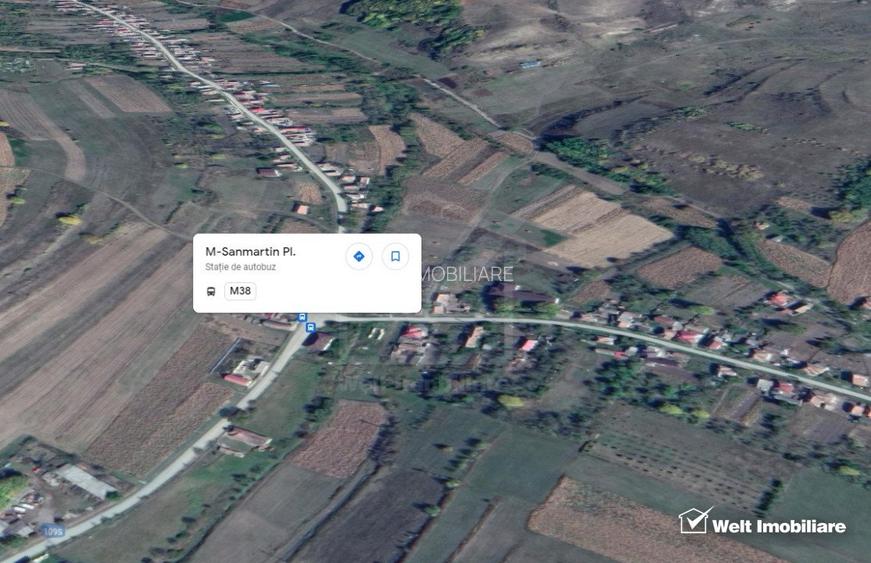Screen dimensions: 871x563
Task: Select the lower bus stop marker
Action: click(311, 328)
